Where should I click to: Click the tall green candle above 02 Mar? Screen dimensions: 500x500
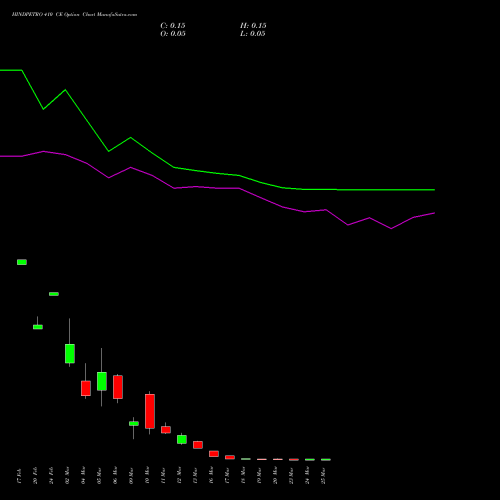pos(70,353)
